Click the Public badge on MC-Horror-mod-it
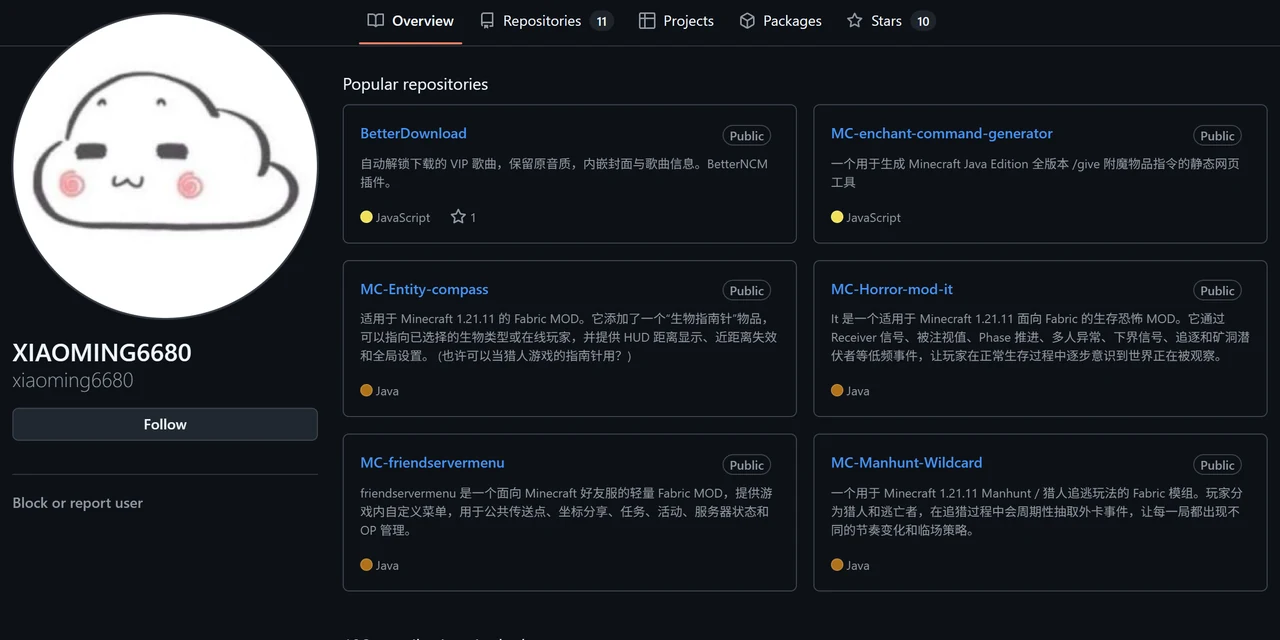 pos(1217,291)
